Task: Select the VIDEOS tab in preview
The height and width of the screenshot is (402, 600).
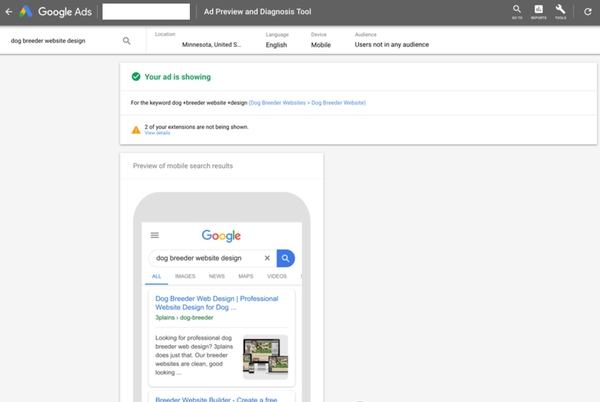Action: 277,276
